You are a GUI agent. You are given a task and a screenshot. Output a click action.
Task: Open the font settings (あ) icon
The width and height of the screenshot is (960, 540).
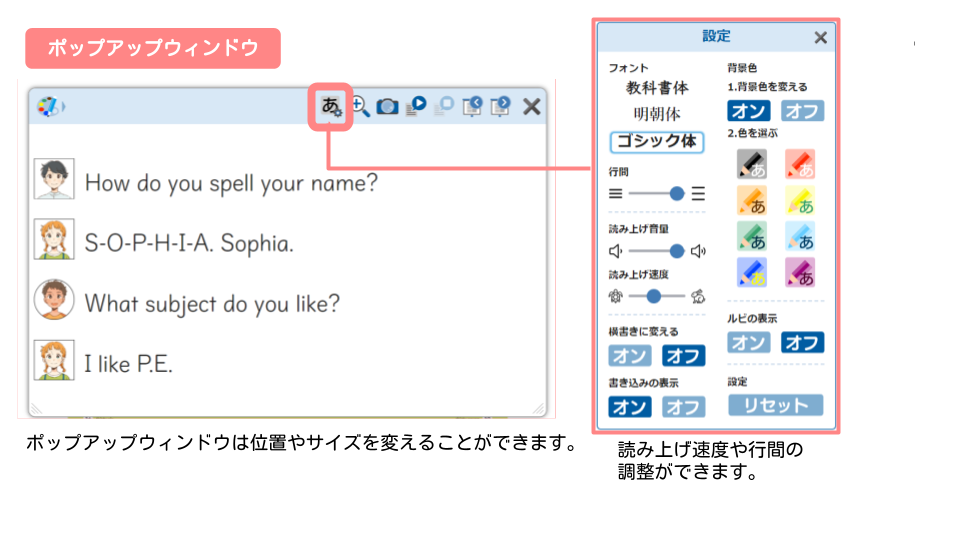pyautogui.click(x=331, y=106)
